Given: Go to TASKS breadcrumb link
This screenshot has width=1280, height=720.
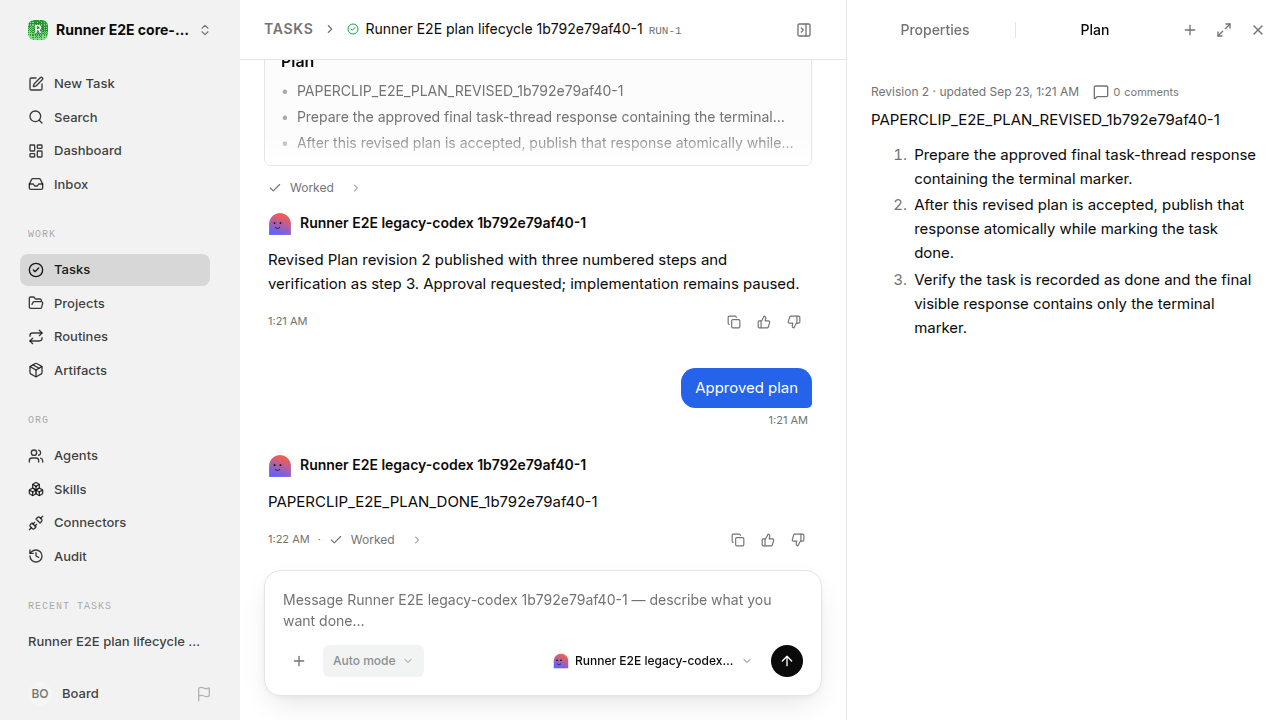Looking at the screenshot, I should [x=288, y=29].
